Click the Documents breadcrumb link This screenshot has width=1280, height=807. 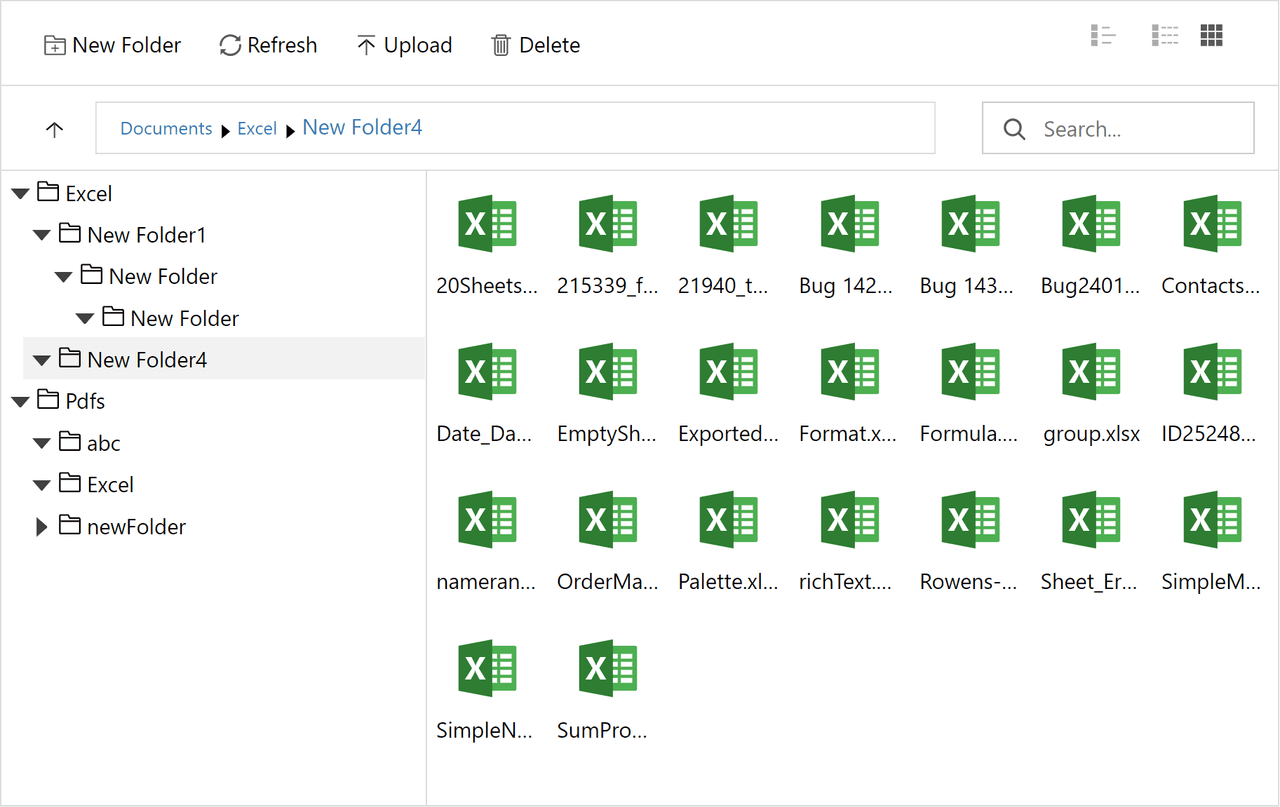[166, 129]
